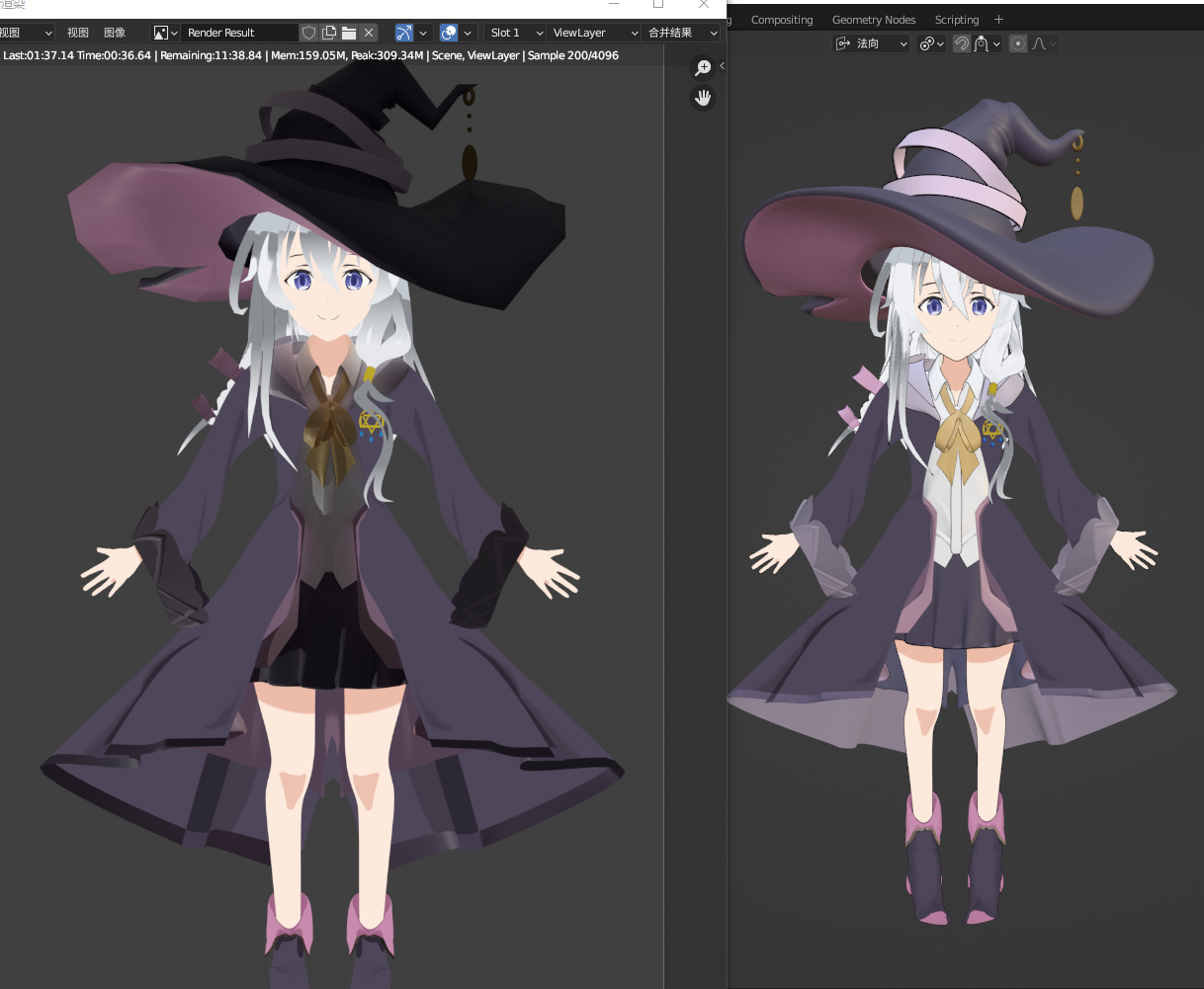Toggle snapping magnet icon

coord(961,43)
